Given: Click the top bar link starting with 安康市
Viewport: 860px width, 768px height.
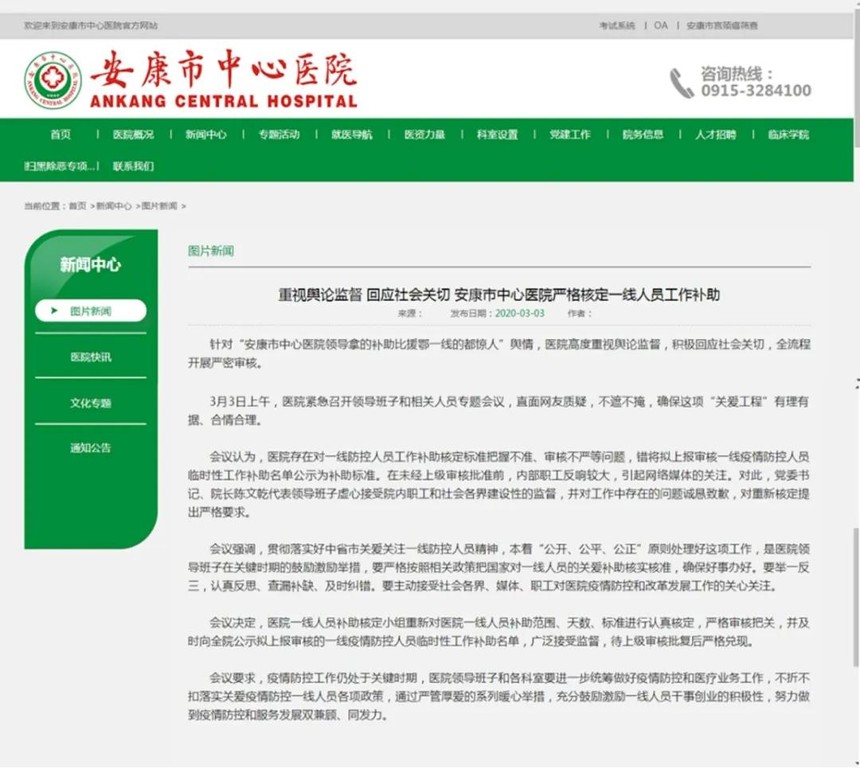Looking at the screenshot, I should 722,25.
